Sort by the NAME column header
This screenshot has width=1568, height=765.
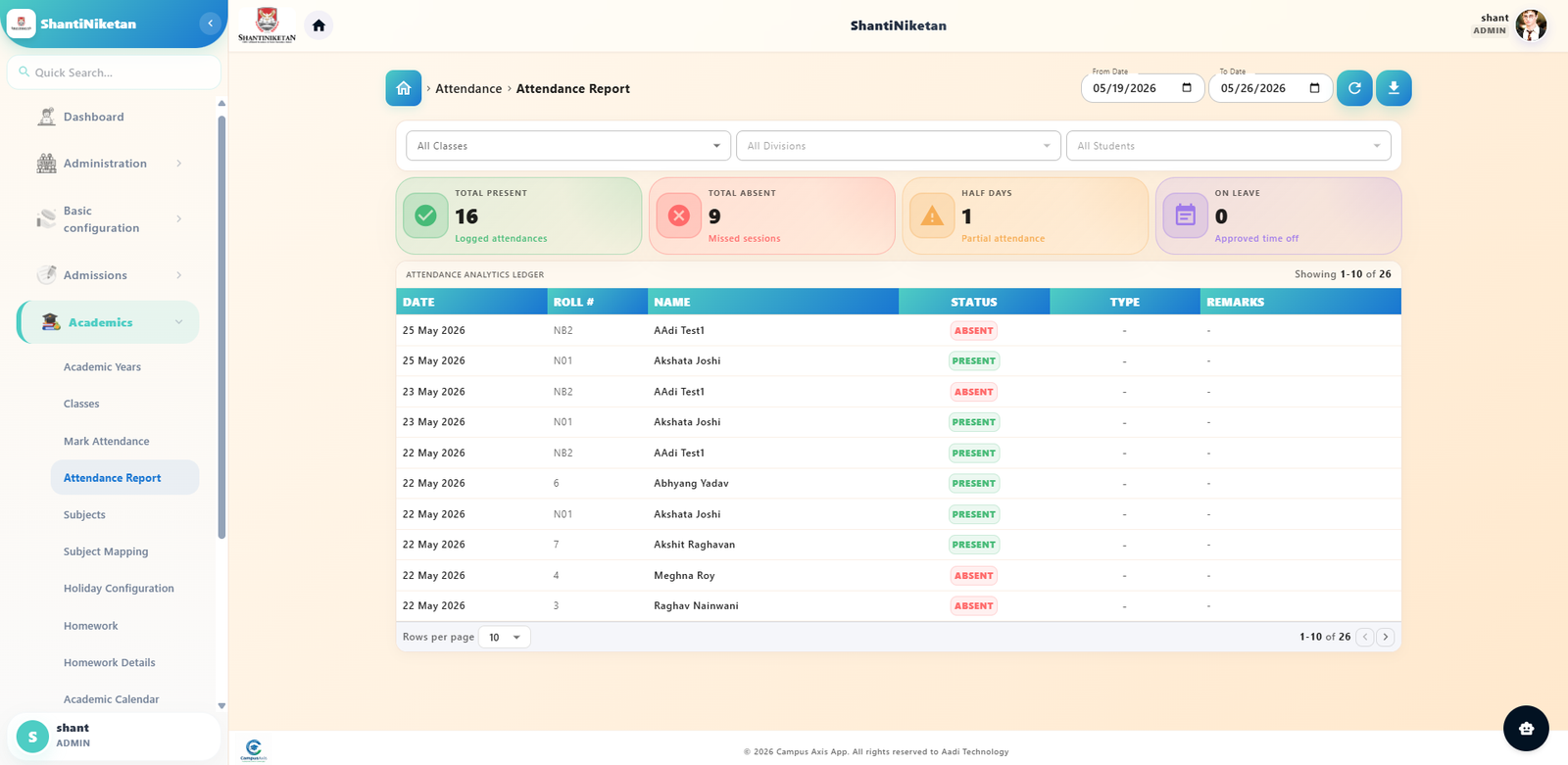(772, 302)
